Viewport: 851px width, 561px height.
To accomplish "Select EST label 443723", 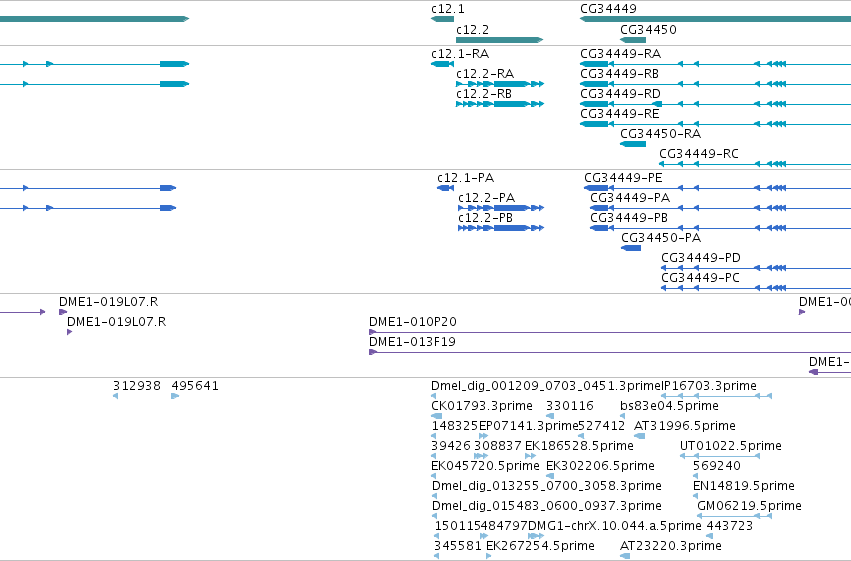I will [729, 527].
